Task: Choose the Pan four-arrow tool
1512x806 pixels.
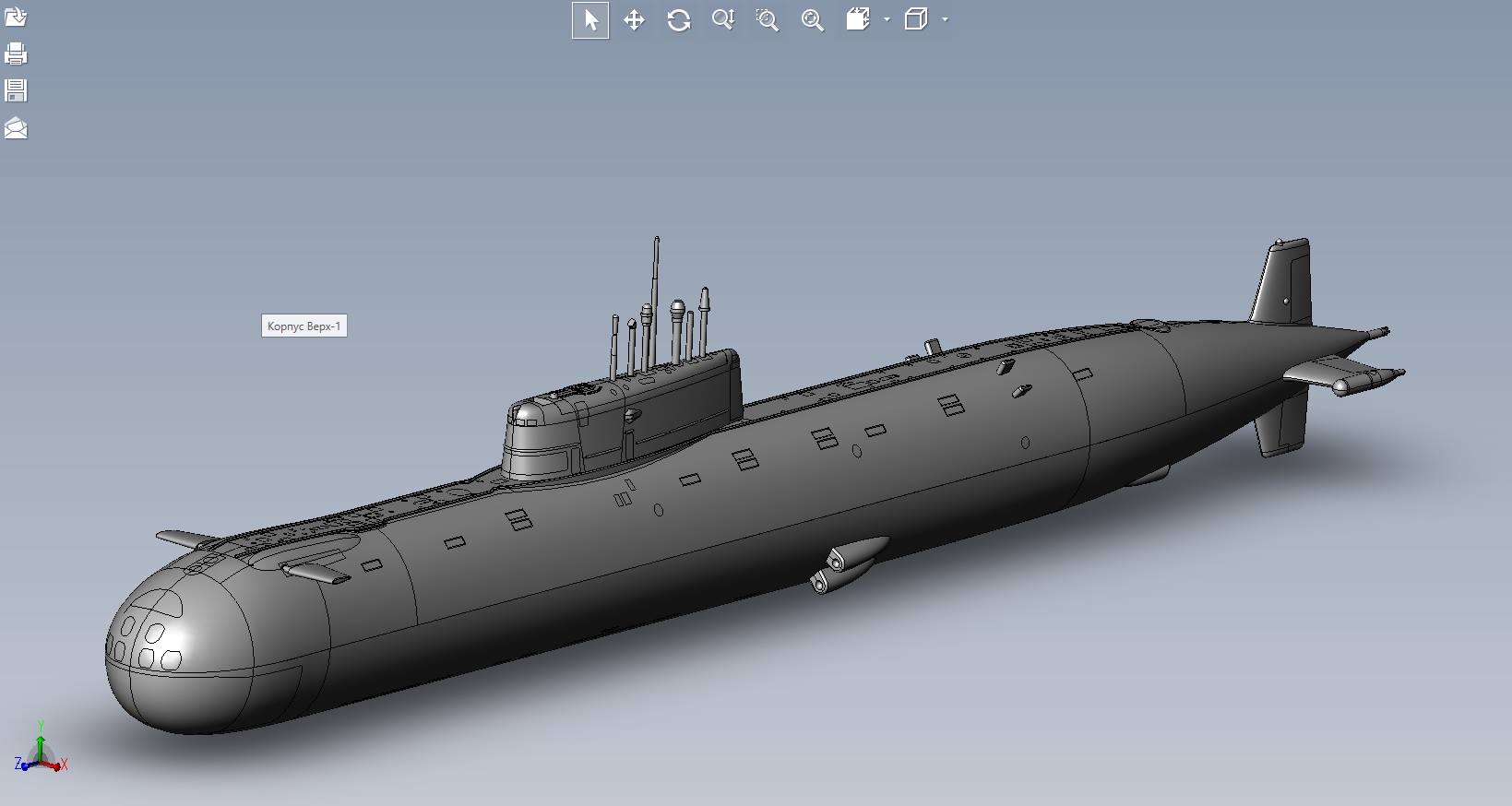Action: click(634, 20)
